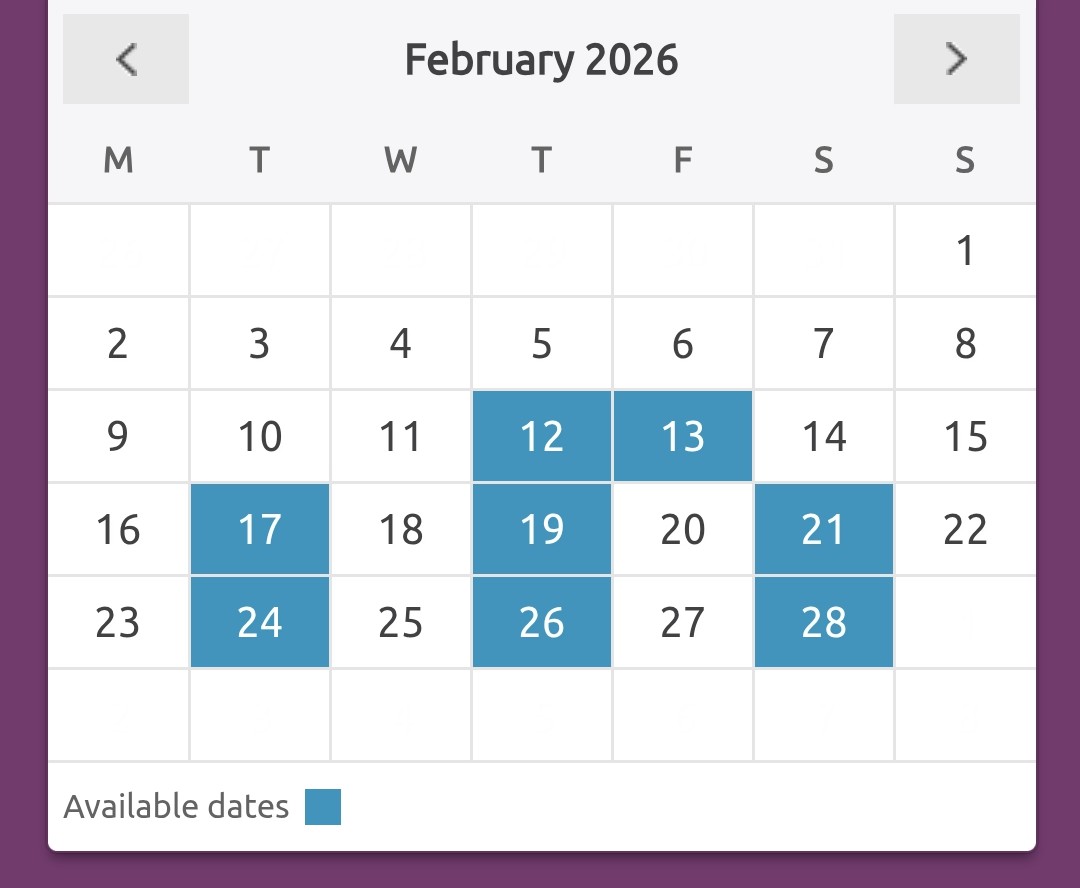Screen dimensions: 1080x888
Task: Choose available date February 24
Action: [260, 622]
